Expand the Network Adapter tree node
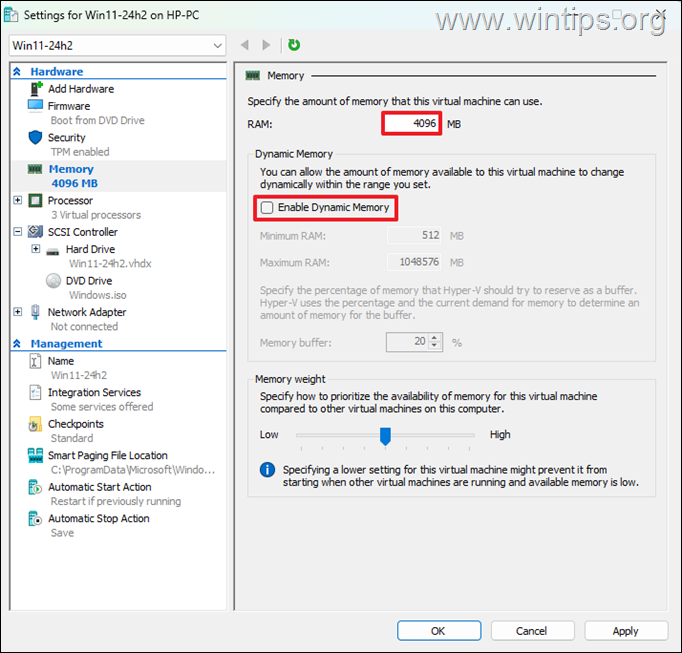The height and width of the screenshot is (653, 682). [x=17, y=311]
